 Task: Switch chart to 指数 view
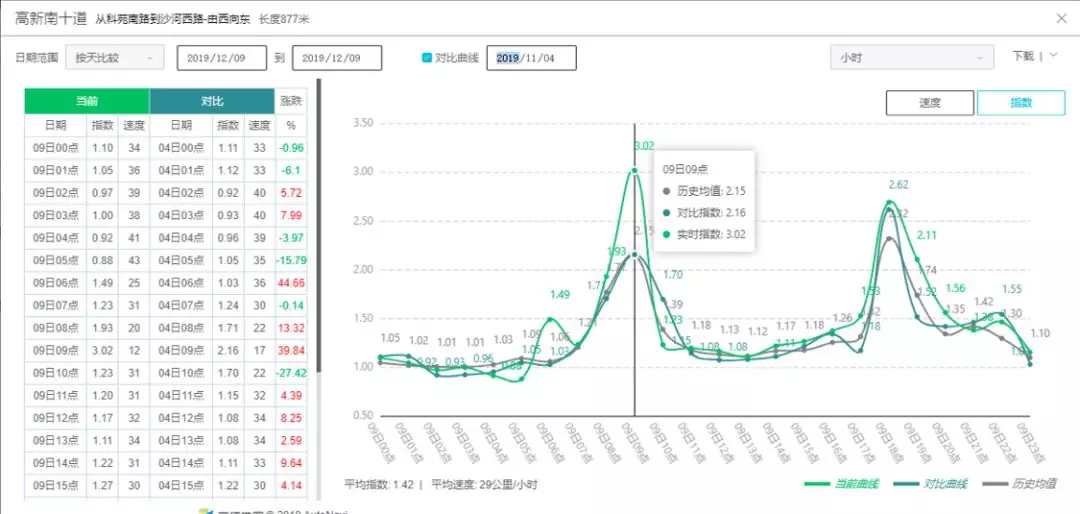point(1020,103)
